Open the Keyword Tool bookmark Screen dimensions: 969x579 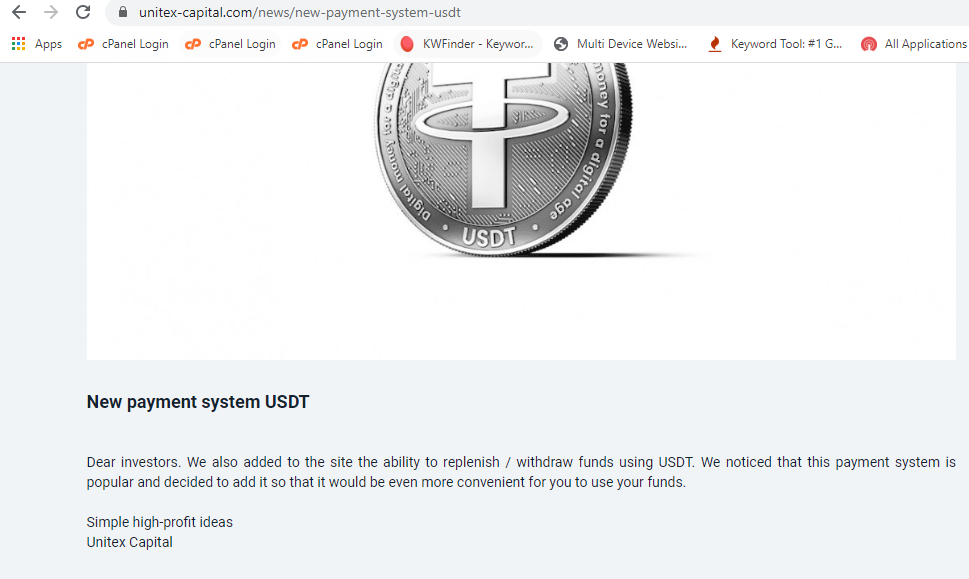click(x=775, y=44)
